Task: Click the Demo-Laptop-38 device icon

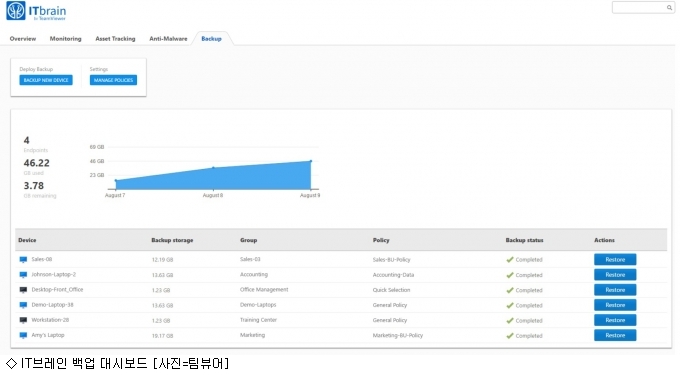Action: pyautogui.click(x=23, y=305)
